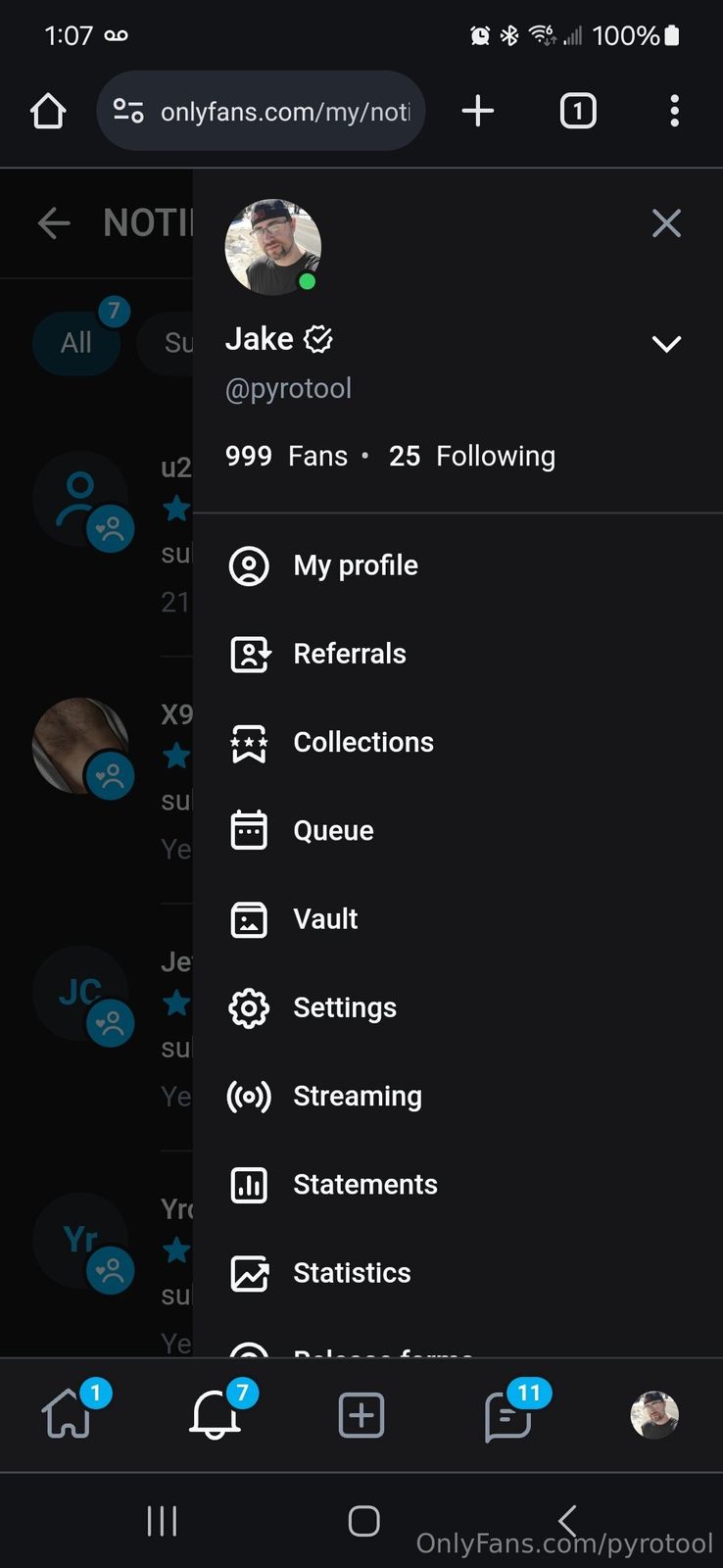The image size is (723, 1568).
Task: Open the browser three-dot overflow menu
Action: click(x=674, y=111)
